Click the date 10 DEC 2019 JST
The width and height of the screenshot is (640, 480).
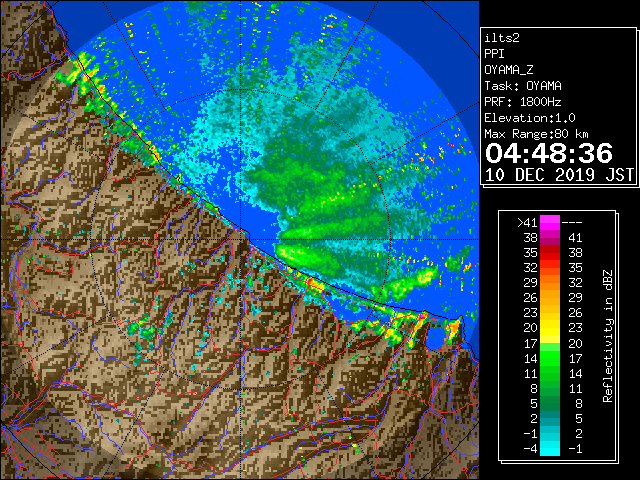[559, 175]
